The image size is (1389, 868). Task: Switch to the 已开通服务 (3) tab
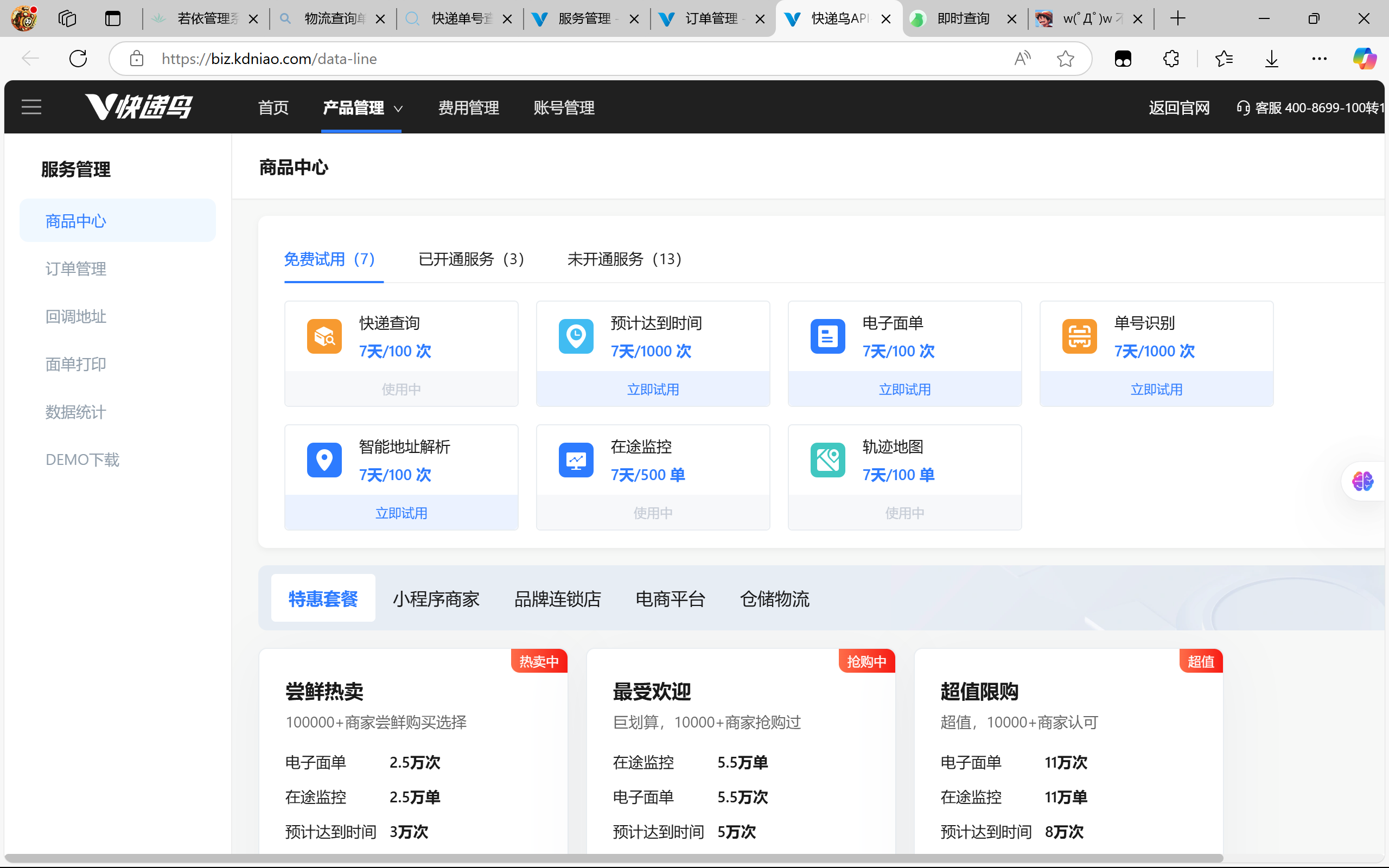[x=471, y=259]
